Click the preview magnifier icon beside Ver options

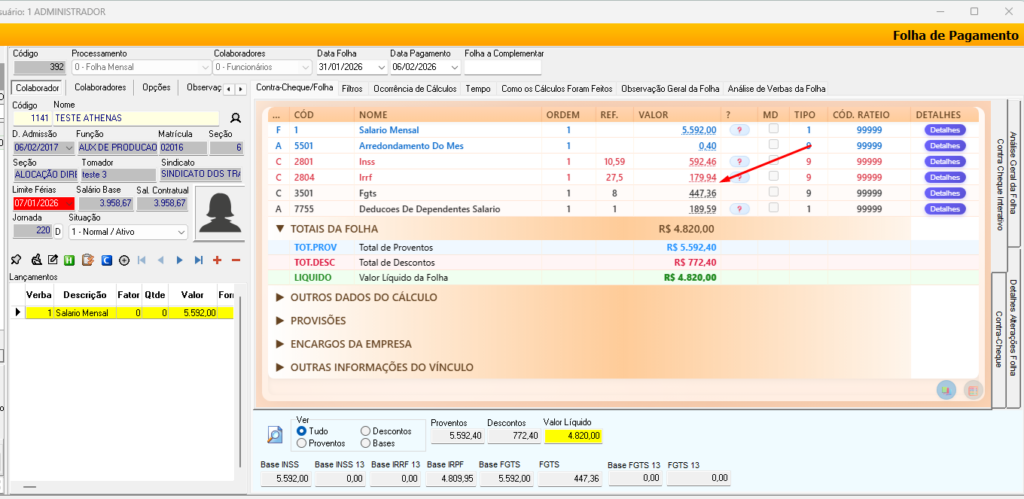point(275,434)
